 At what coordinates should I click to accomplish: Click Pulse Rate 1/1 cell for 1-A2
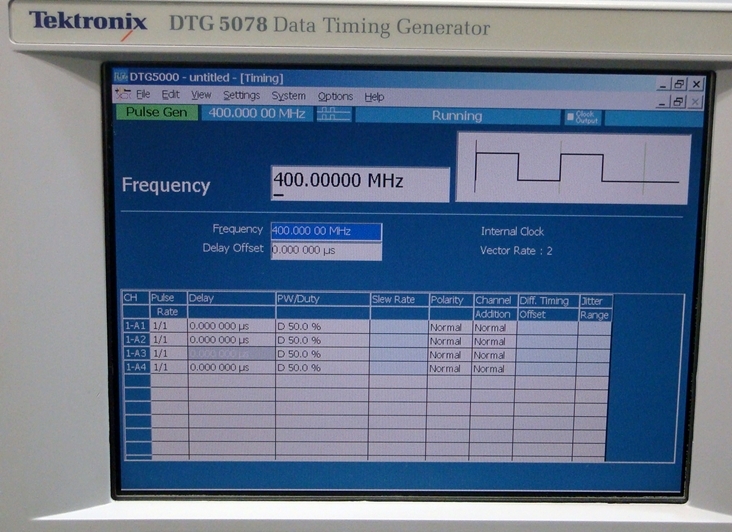coord(169,339)
